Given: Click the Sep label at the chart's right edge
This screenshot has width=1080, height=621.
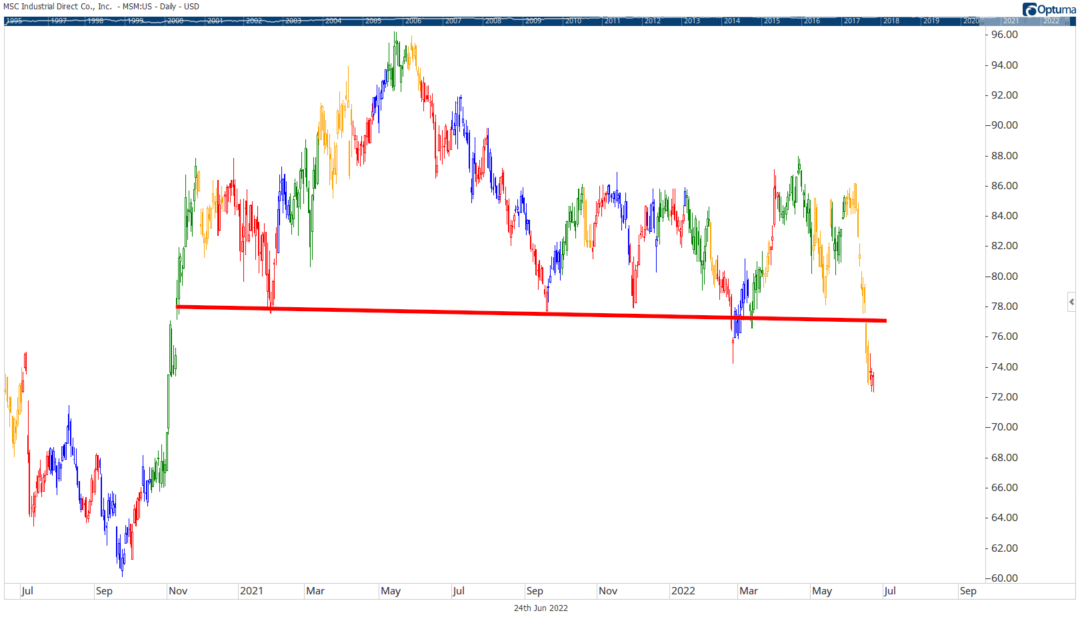Looking at the screenshot, I should point(968,591).
